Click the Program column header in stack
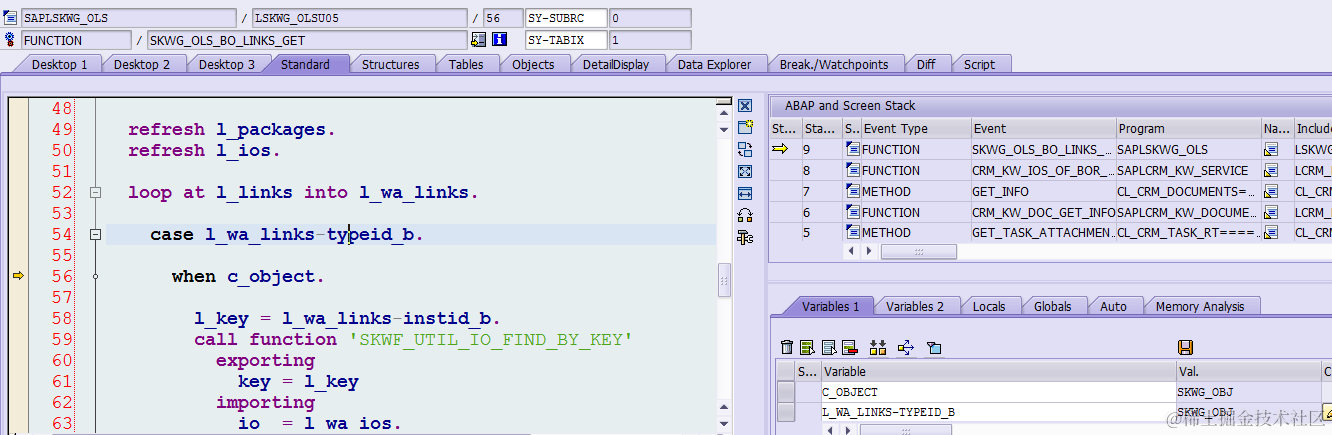 (x=1188, y=128)
